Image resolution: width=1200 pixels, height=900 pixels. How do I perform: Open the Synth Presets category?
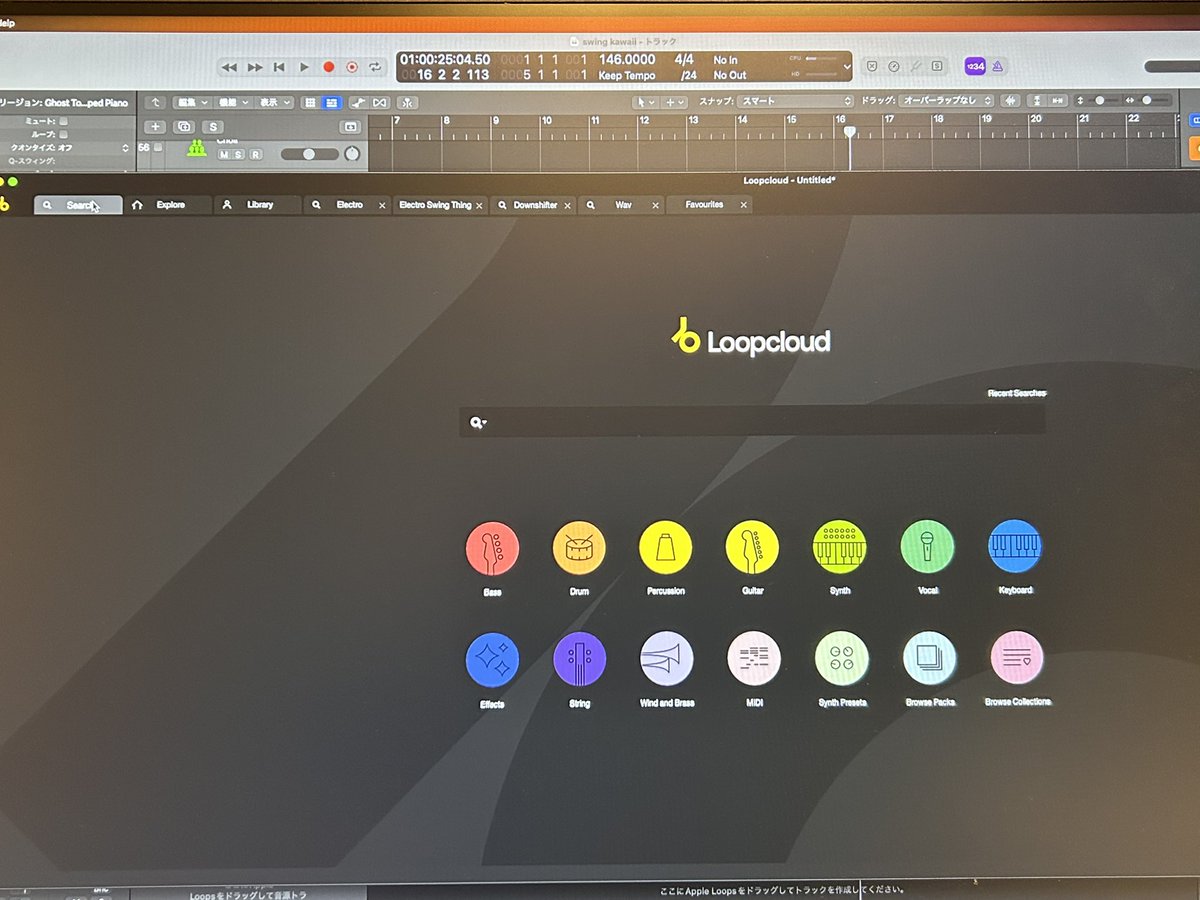pos(842,658)
